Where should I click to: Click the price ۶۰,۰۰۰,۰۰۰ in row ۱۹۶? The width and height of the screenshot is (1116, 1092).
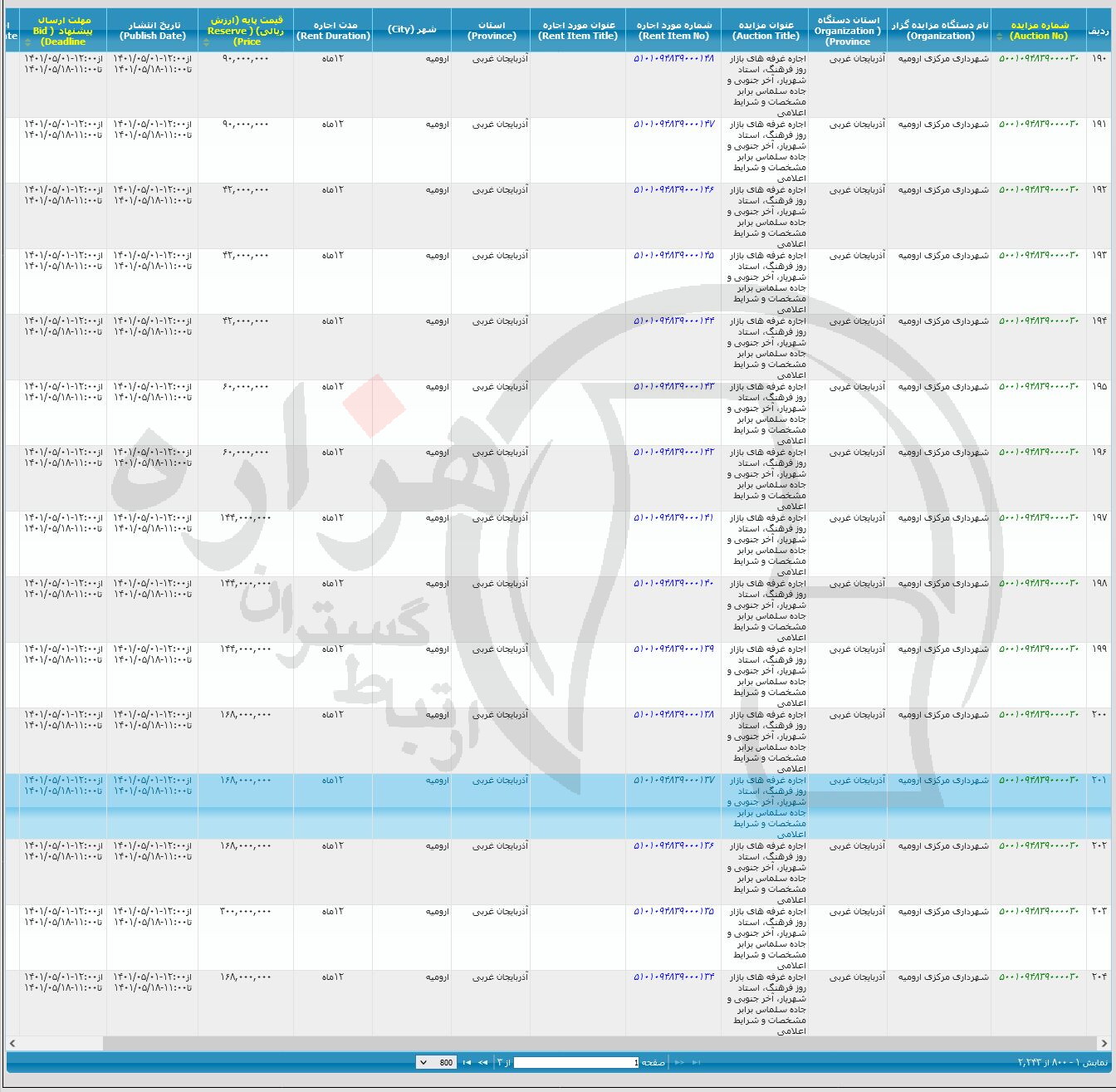coord(246,453)
